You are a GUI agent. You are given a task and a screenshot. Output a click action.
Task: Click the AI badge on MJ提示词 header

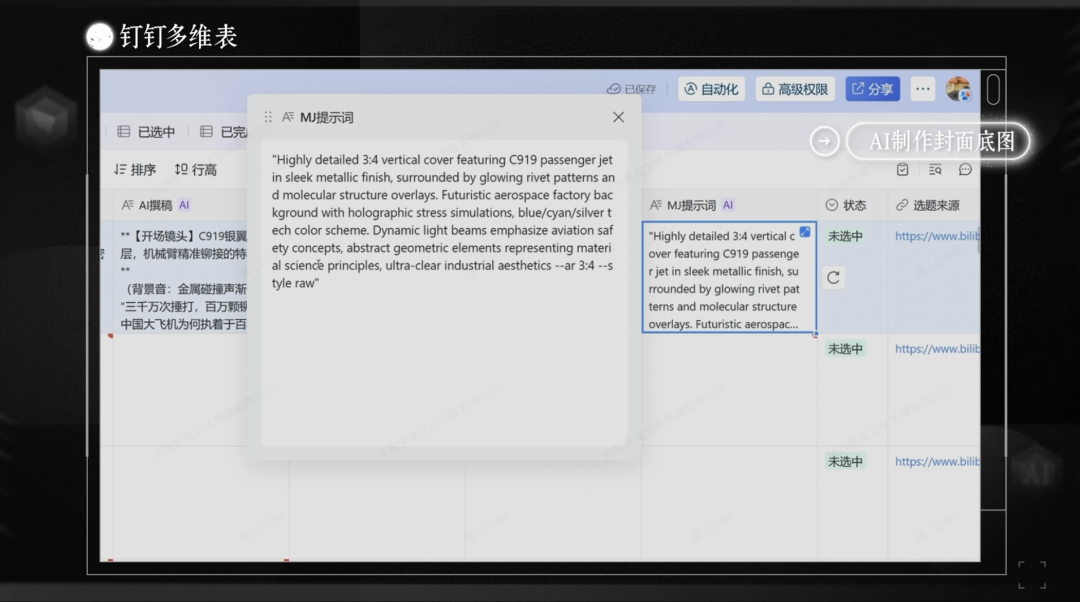728,205
